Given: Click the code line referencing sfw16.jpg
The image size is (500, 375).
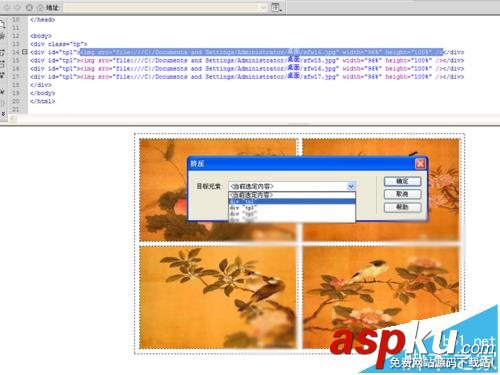Looking at the screenshot, I should click(x=247, y=68).
